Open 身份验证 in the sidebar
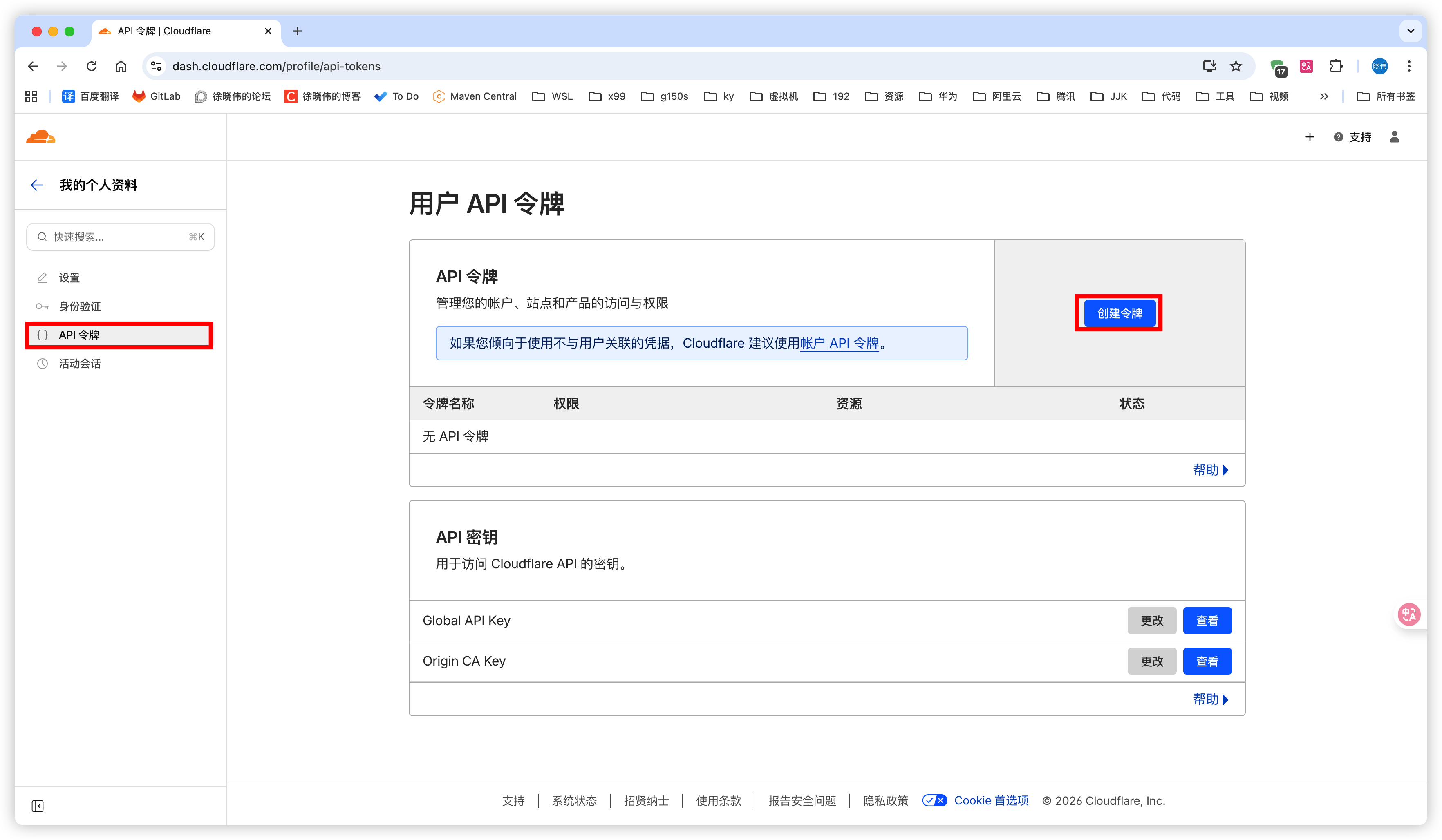 click(x=80, y=306)
